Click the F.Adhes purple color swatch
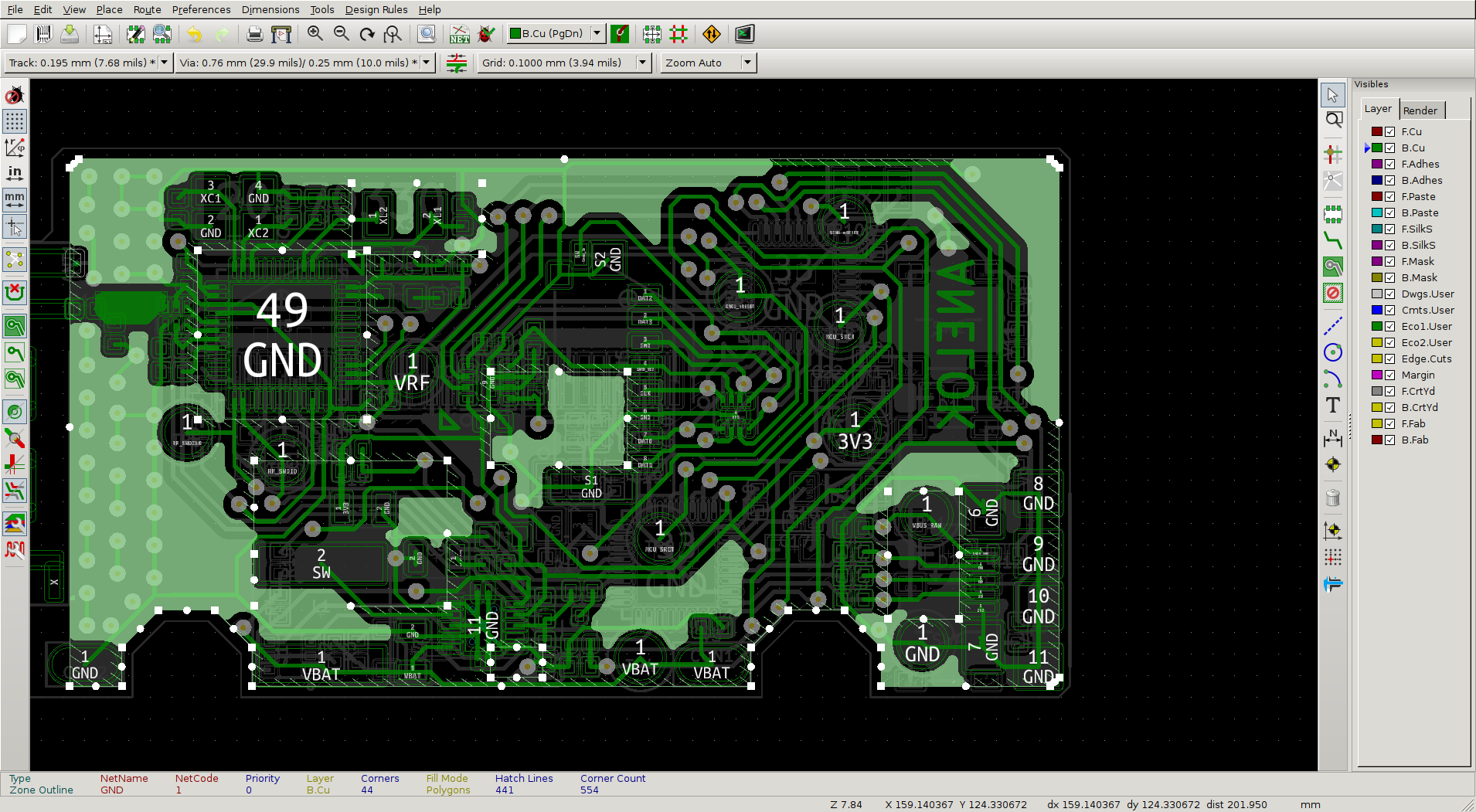 point(1377,165)
